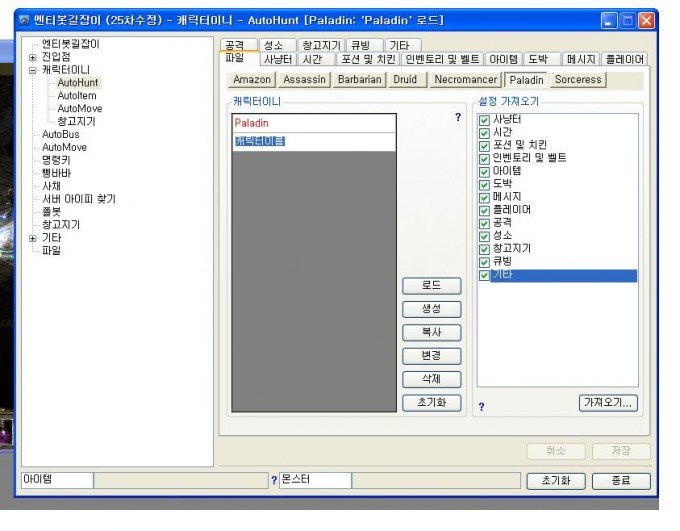Disable the 큐빙 checkbox in import list
This screenshot has height=531, width=680.
tap(485, 262)
